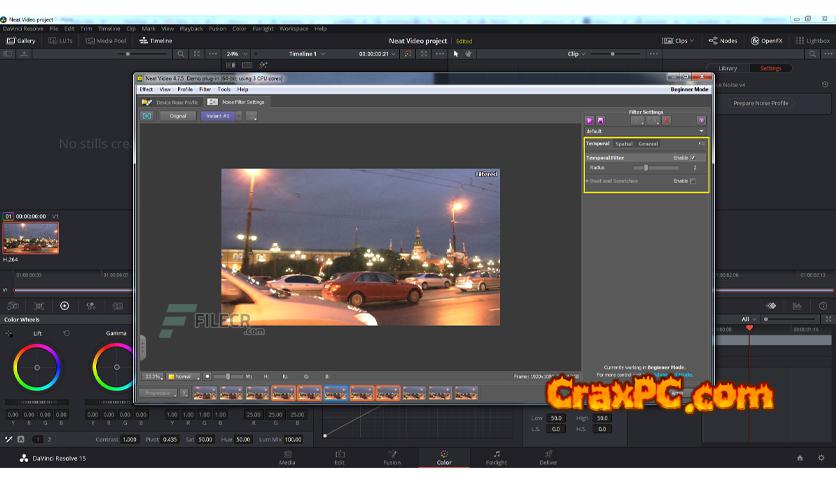The width and height of the screenshot is (836, 484).
Task: Select the H.264 clip thumbnail
Action: point(31,237)
